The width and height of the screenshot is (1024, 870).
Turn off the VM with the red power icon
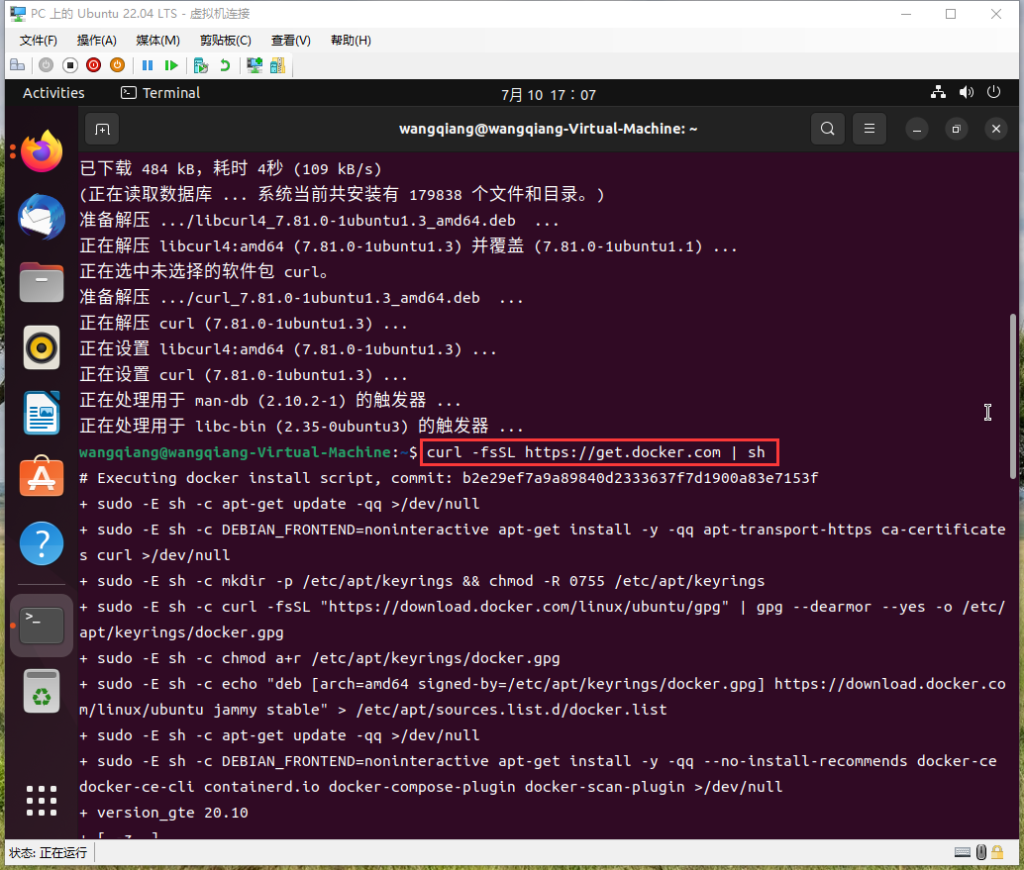point(92,64)
